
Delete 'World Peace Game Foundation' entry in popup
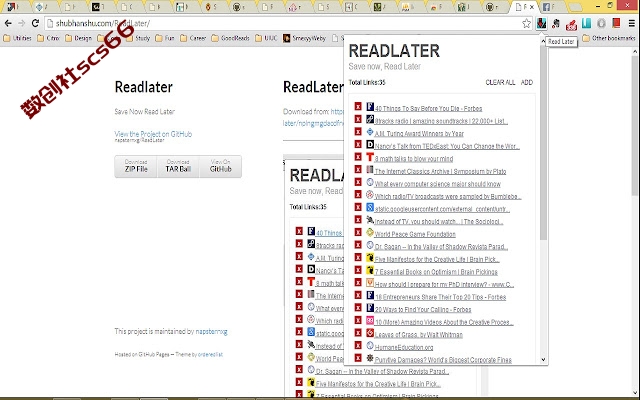click(x=358, y=232)
